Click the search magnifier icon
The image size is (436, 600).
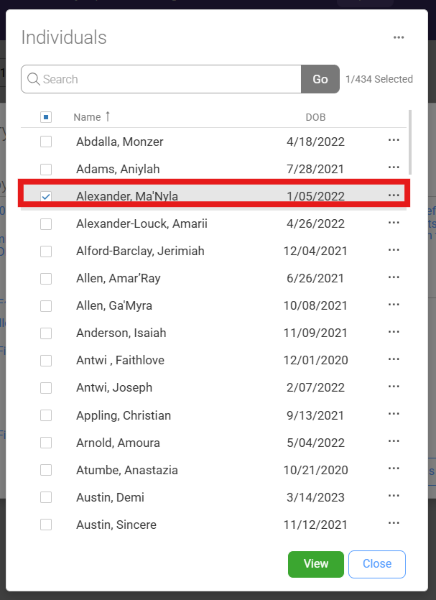[33, 79]
